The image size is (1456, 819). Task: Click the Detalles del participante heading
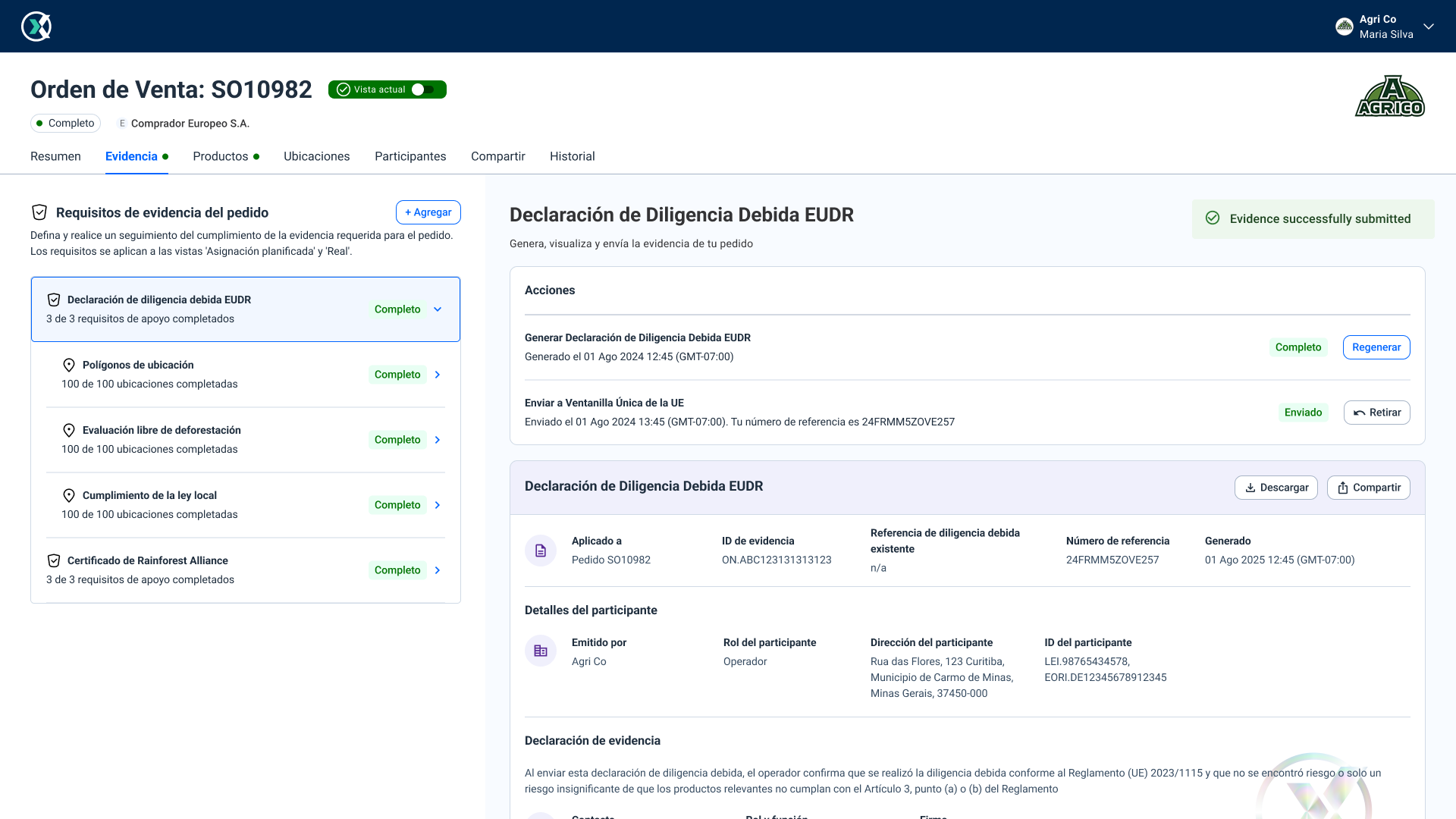591,610
